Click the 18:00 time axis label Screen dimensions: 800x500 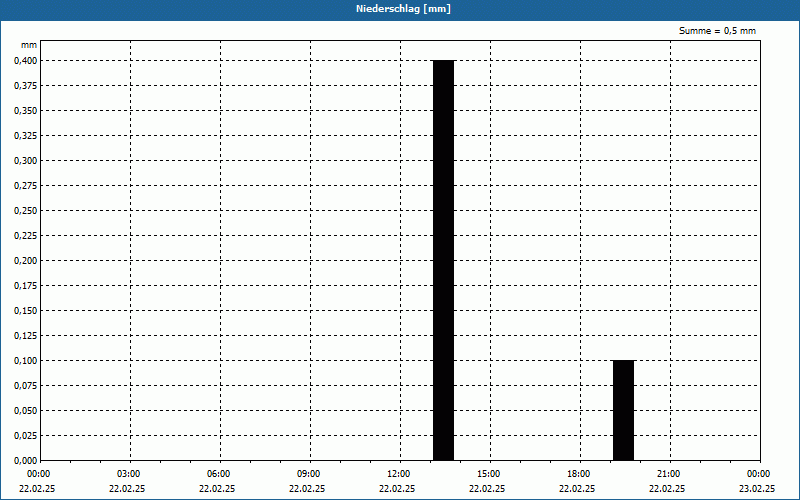point(579,474)
